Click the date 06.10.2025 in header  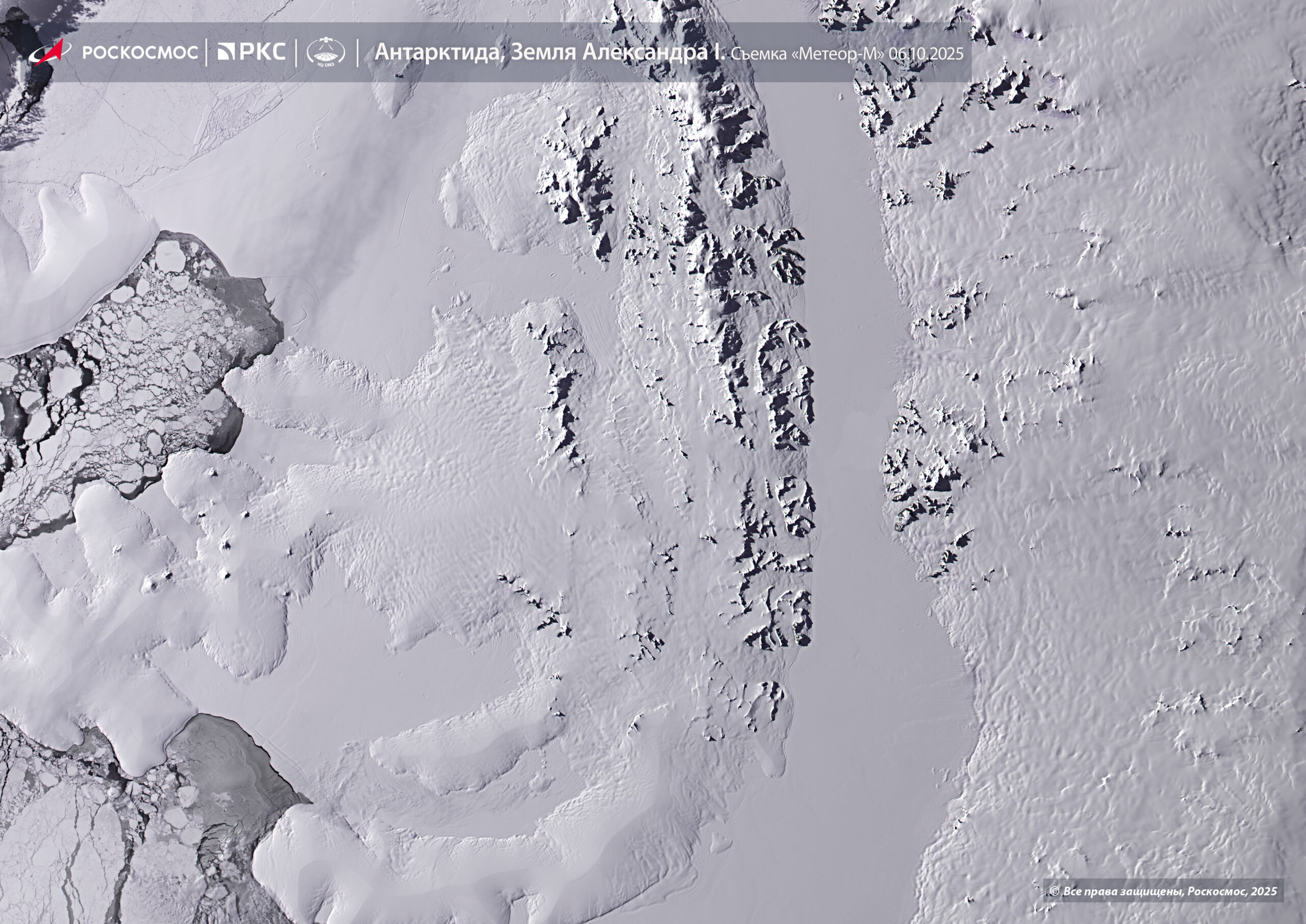pos(925,54)
